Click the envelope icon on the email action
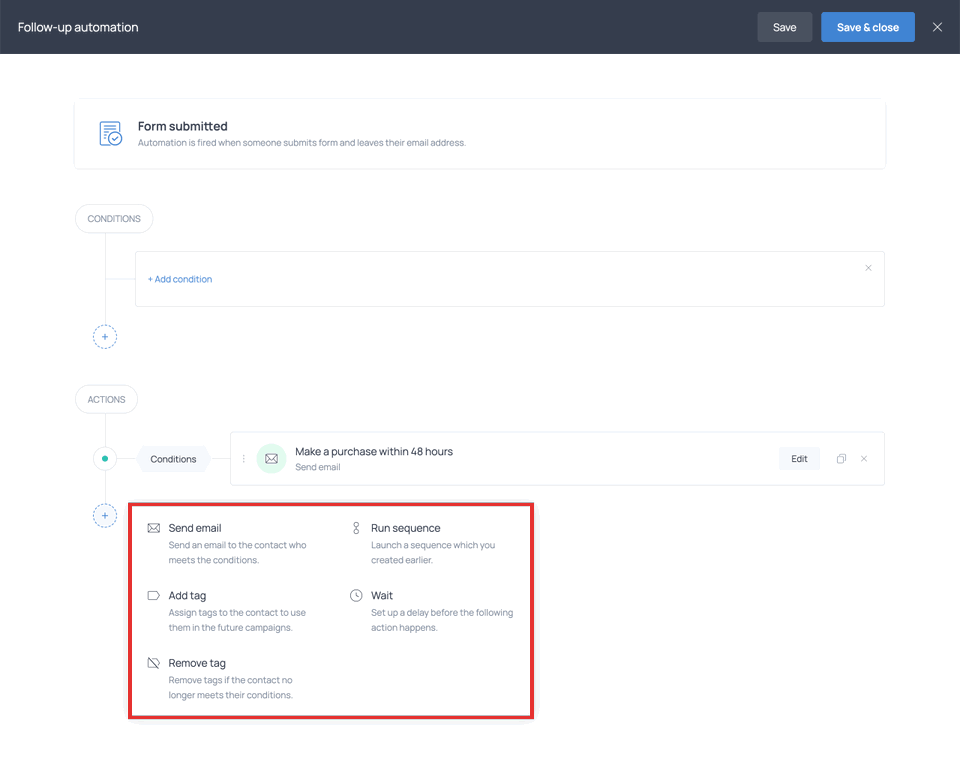960x780 pixels. click(x=271, y=459)
